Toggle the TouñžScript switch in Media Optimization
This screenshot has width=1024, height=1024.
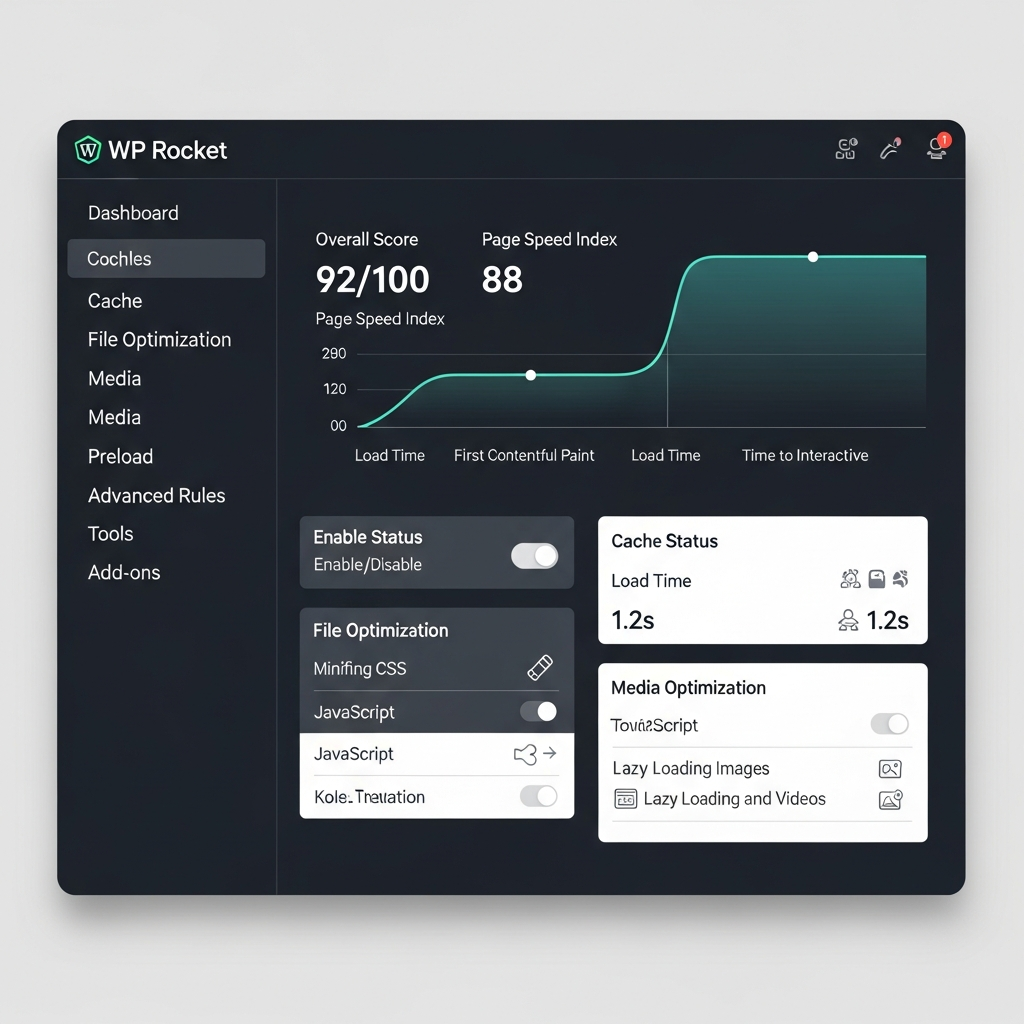(x=890, y=724)
